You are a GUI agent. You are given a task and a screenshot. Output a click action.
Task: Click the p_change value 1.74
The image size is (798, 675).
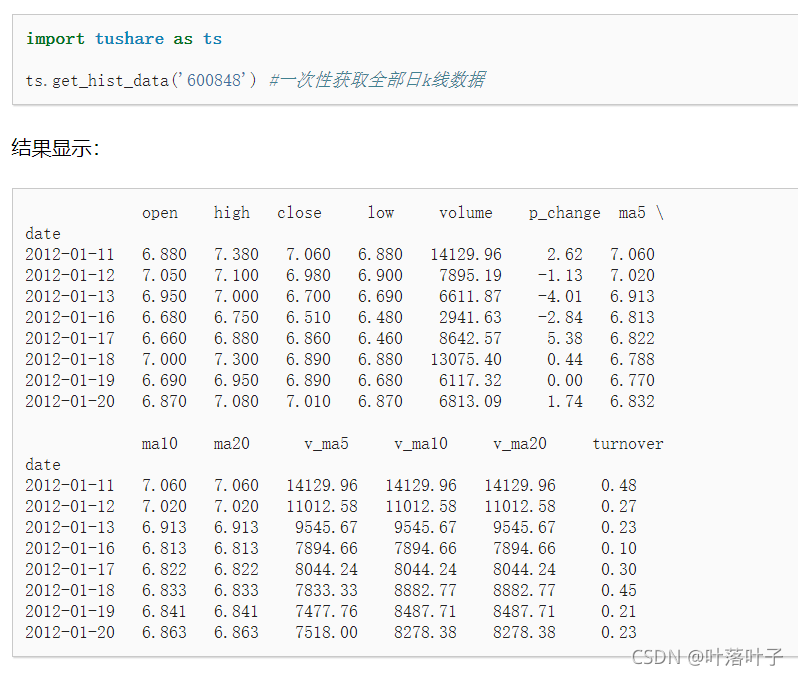click(564, 401)
